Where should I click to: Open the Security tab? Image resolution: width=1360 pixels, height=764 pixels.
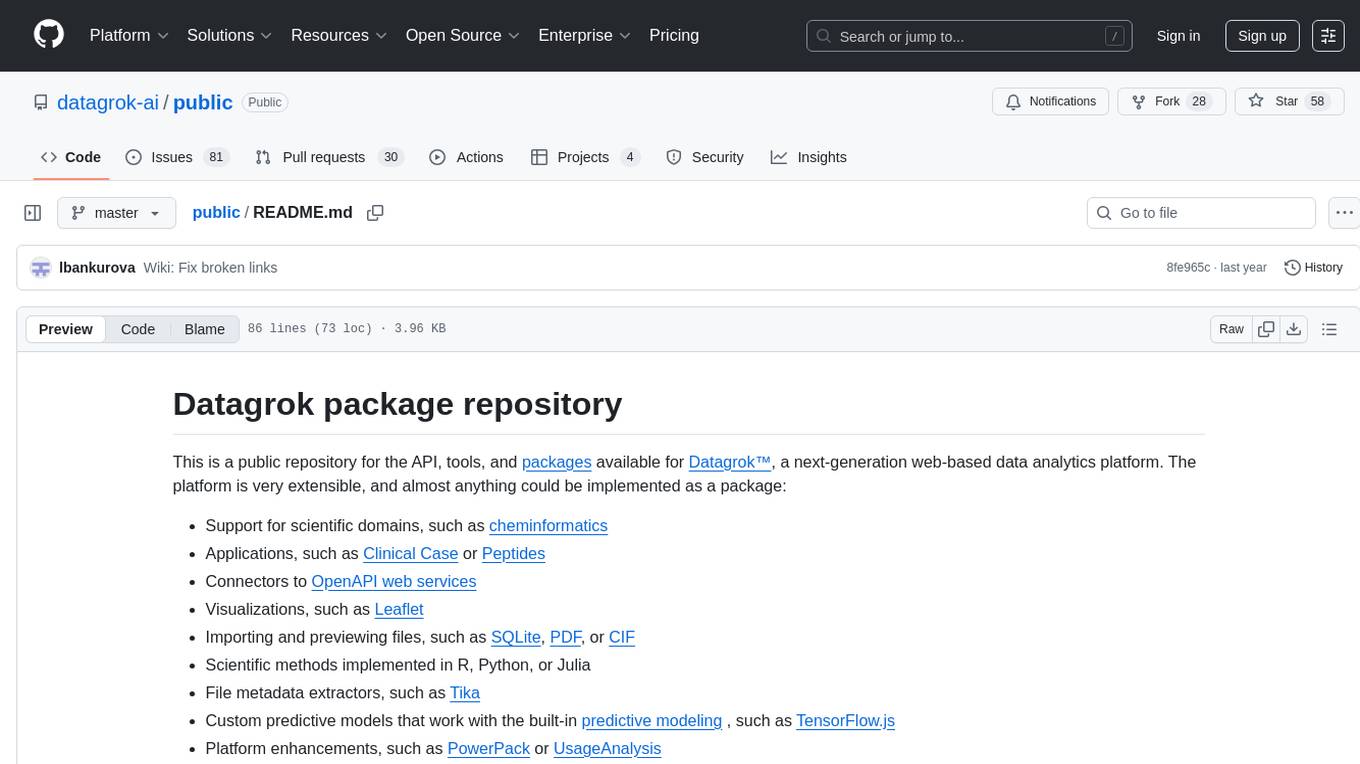705,157
